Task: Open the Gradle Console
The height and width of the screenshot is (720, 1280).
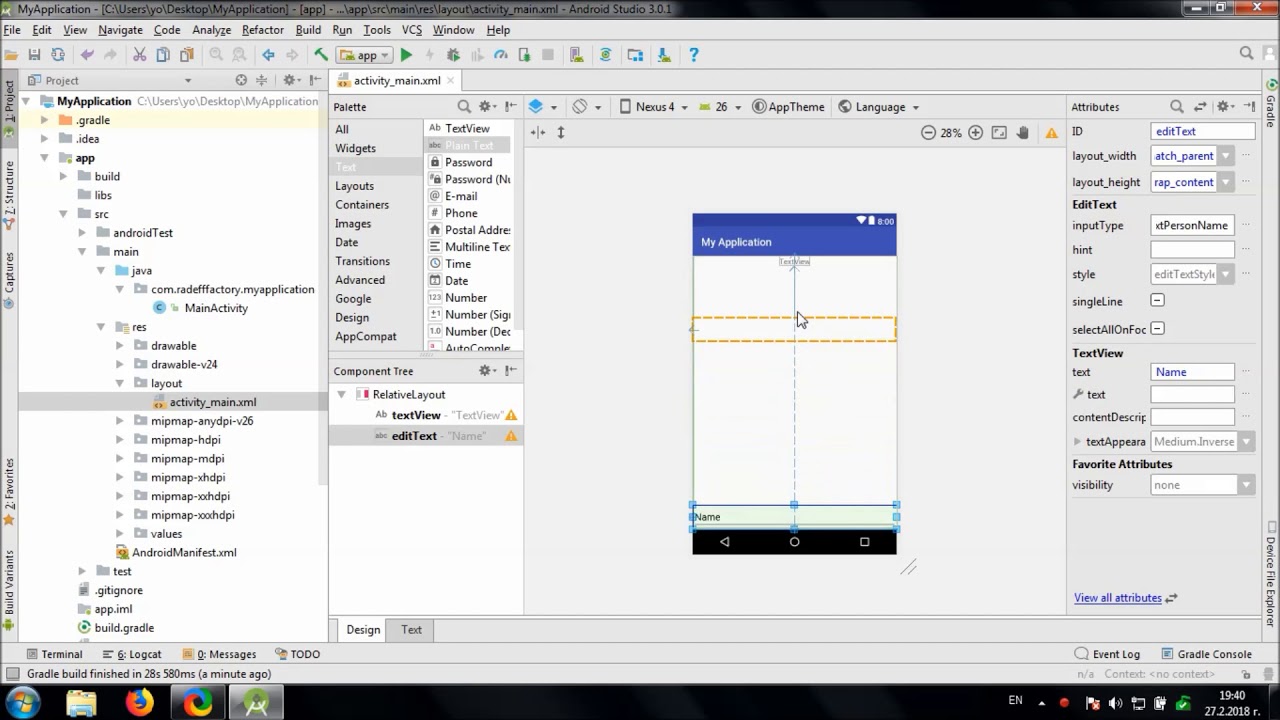Action: pos(1205,654)
